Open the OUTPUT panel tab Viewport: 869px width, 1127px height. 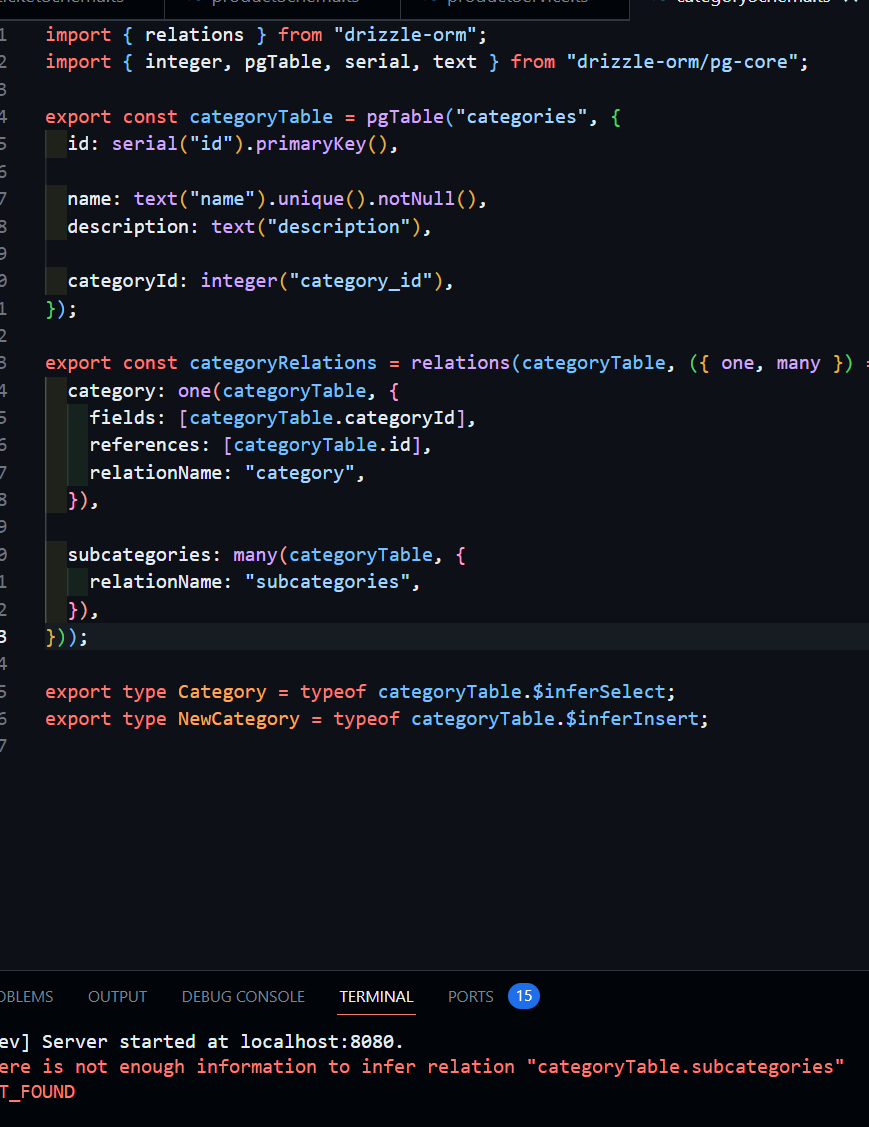tap(117, 996)
